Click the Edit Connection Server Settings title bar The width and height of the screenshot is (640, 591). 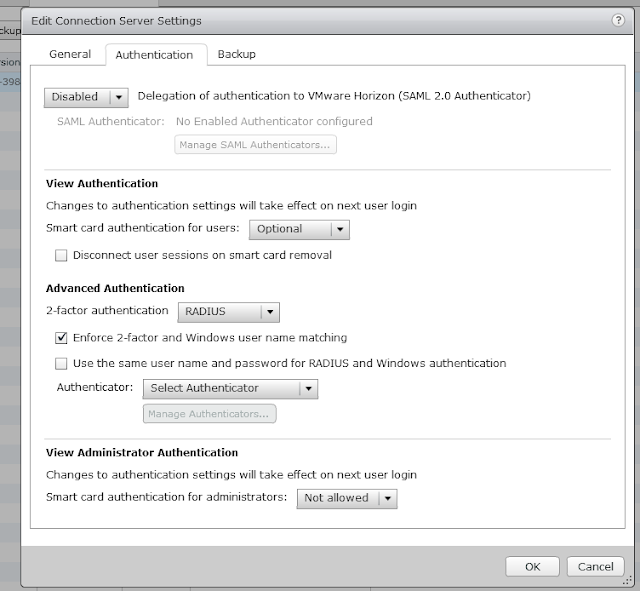[300, 19]
